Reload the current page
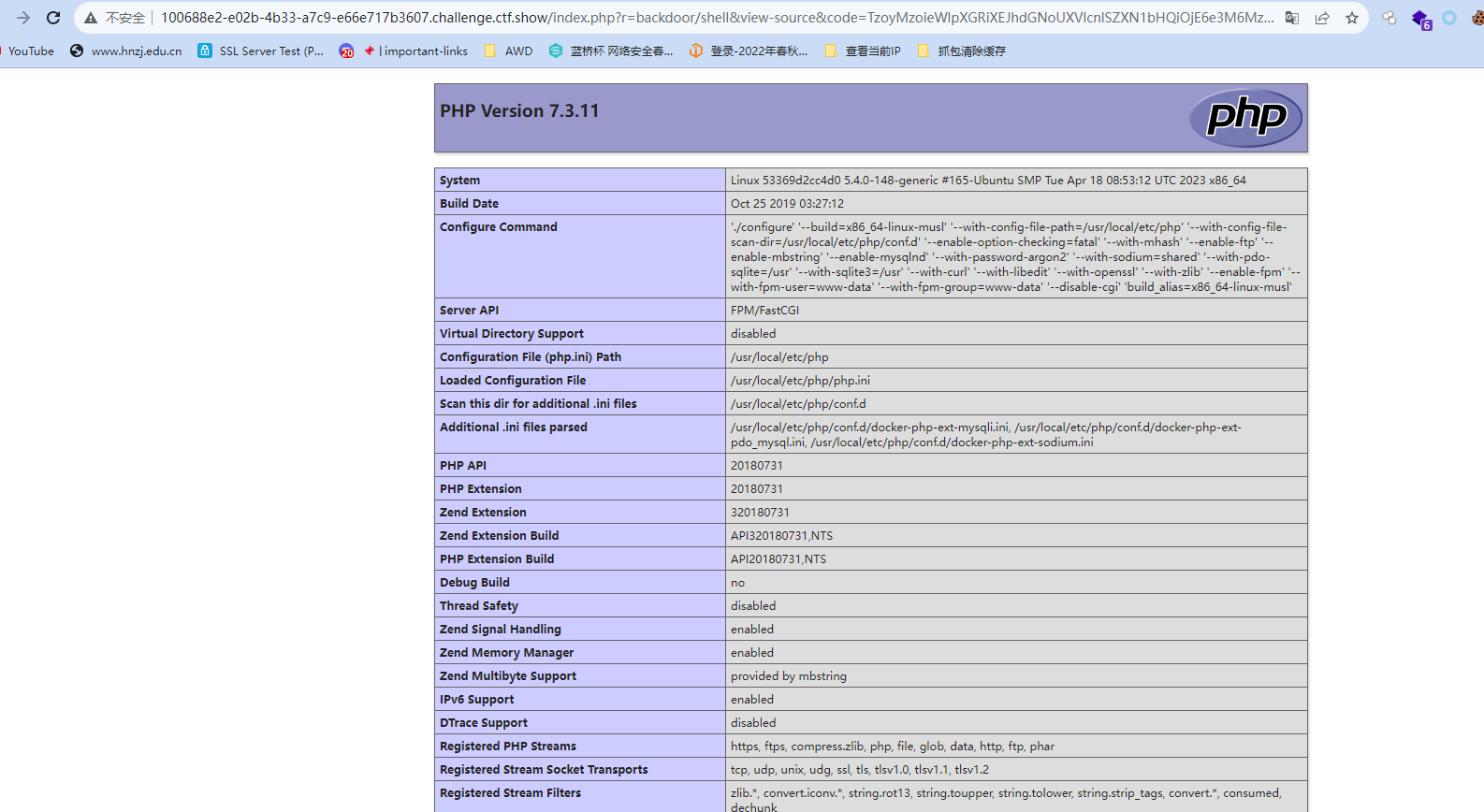Image resolution: width=1484 pixels, height=812 pixels. [x=53, y=18]
